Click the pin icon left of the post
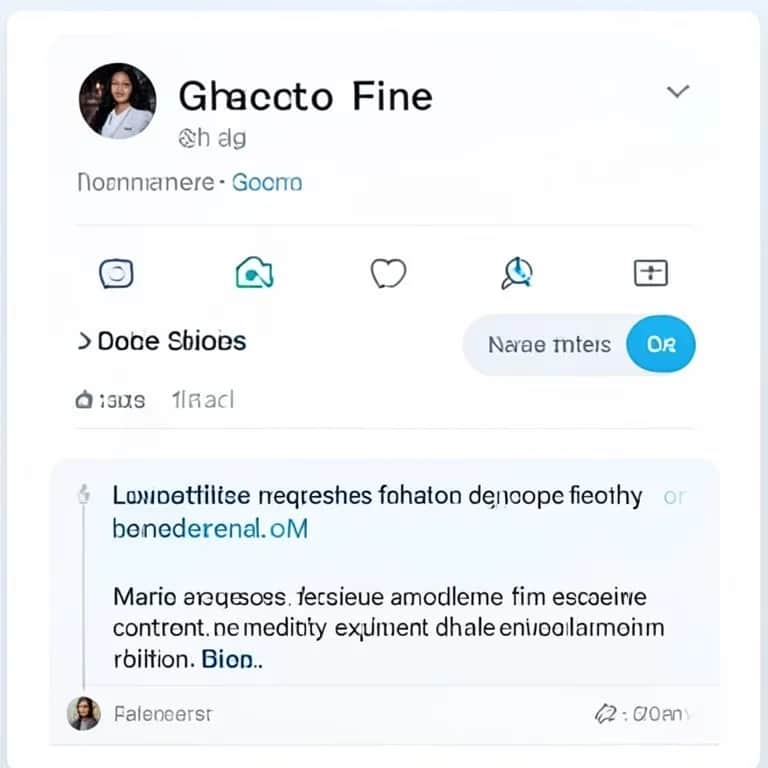Screen dimensions: 768x768 click(x=85, y=495)
